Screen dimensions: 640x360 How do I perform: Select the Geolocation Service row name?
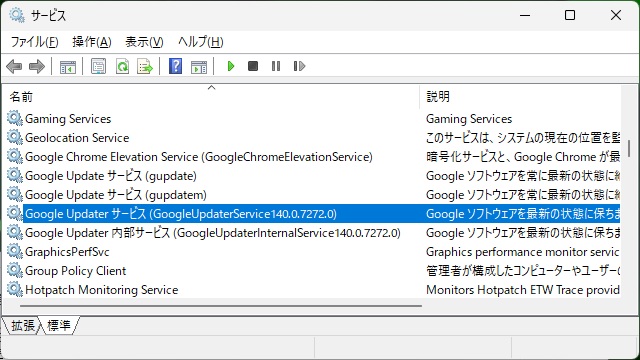[x=77, y=138]
